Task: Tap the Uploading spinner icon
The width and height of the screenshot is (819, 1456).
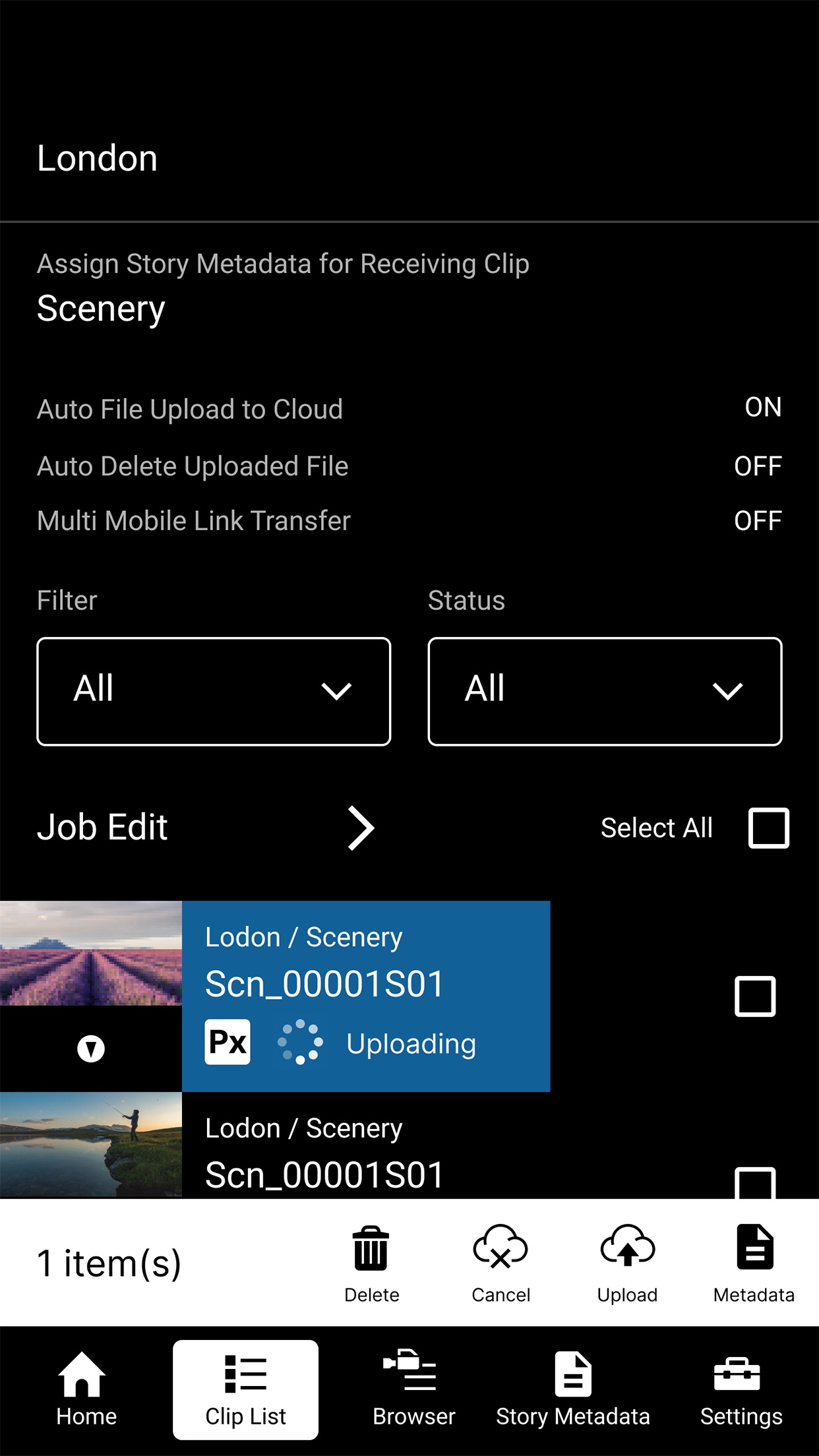Action: [x=300, y=1042]
